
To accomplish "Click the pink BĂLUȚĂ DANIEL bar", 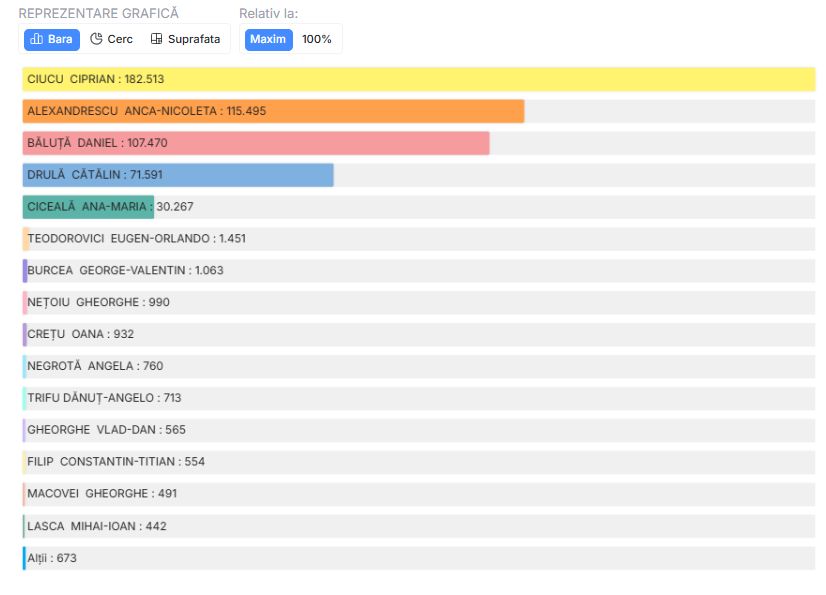I will tap(256, 143).
